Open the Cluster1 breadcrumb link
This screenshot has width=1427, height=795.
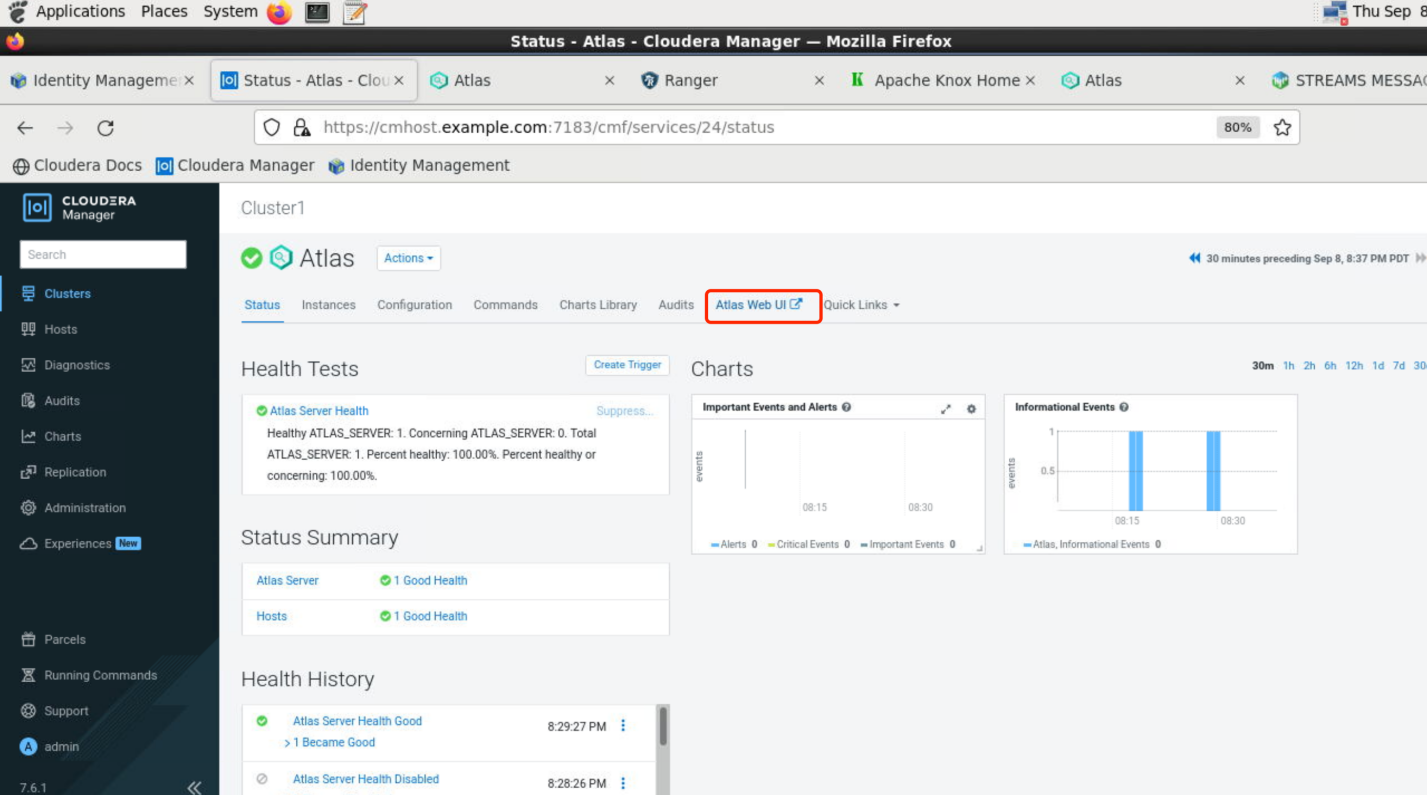273,208
